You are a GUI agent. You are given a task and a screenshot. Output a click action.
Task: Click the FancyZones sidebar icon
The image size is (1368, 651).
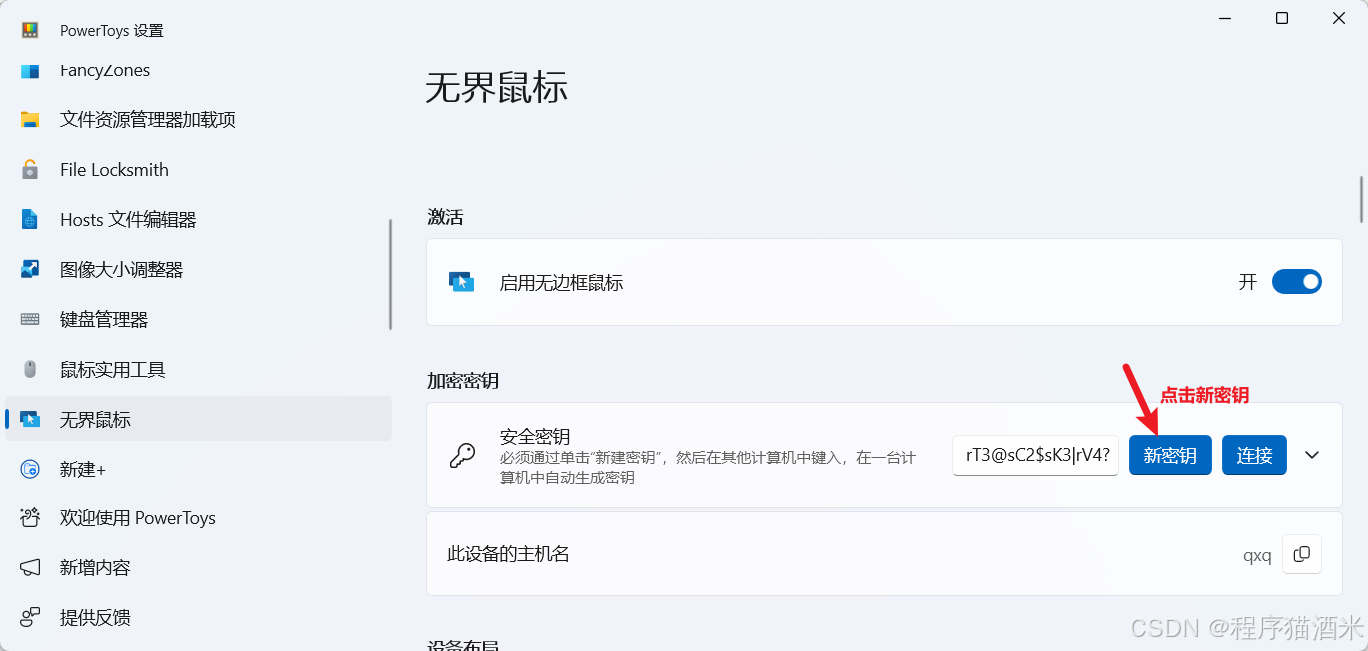pyautogui.click(x=30, y=71)
